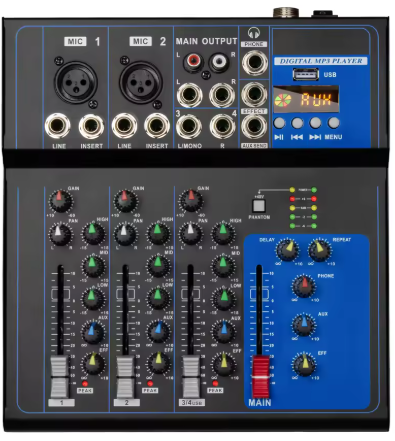Click channel 2 INSERT jack
This screenshot has width=395, height=441.
pos(157,126)
